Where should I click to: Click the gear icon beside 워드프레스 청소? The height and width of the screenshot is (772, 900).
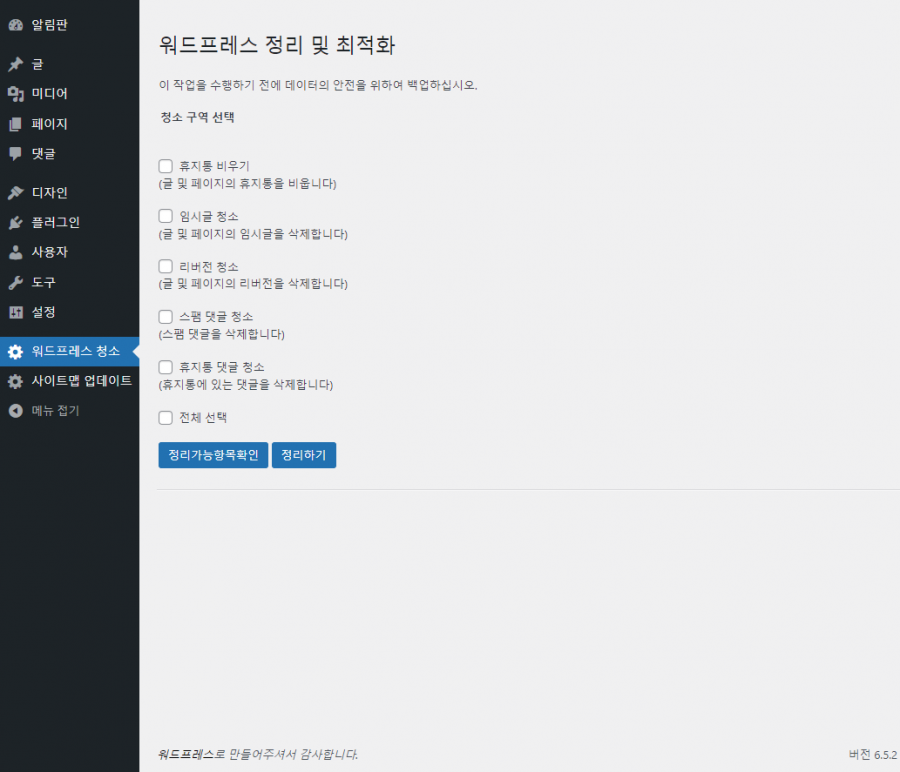tap(15, 351)
